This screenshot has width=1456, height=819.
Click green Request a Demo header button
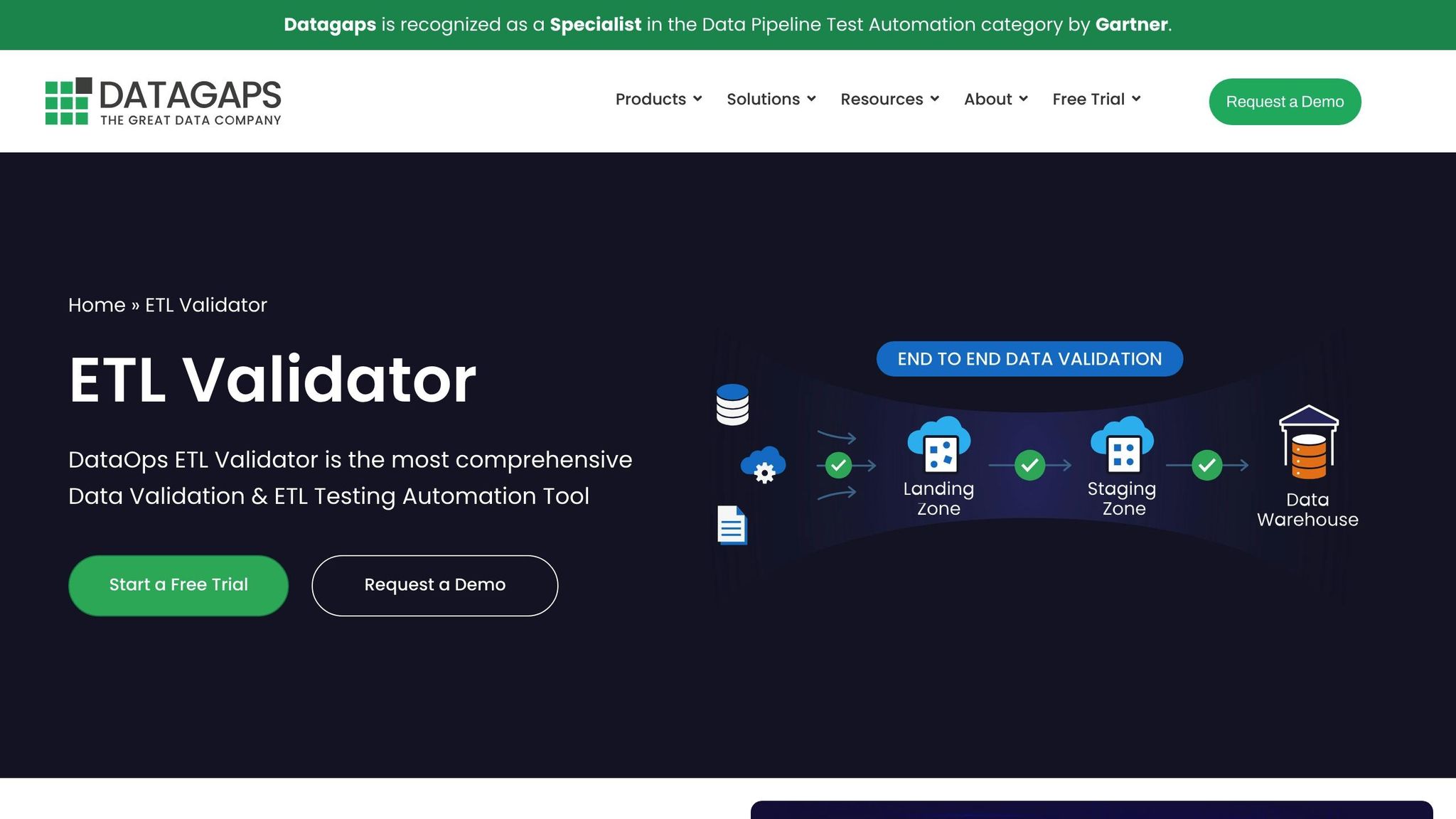pyautogui.click(x=1284, y=102)
